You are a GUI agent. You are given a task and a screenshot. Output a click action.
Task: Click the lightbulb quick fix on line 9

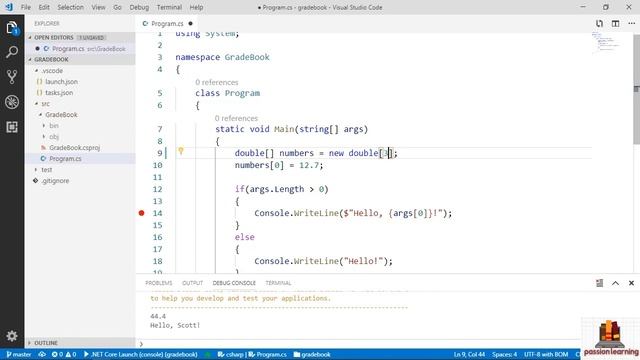click(181, 151)
